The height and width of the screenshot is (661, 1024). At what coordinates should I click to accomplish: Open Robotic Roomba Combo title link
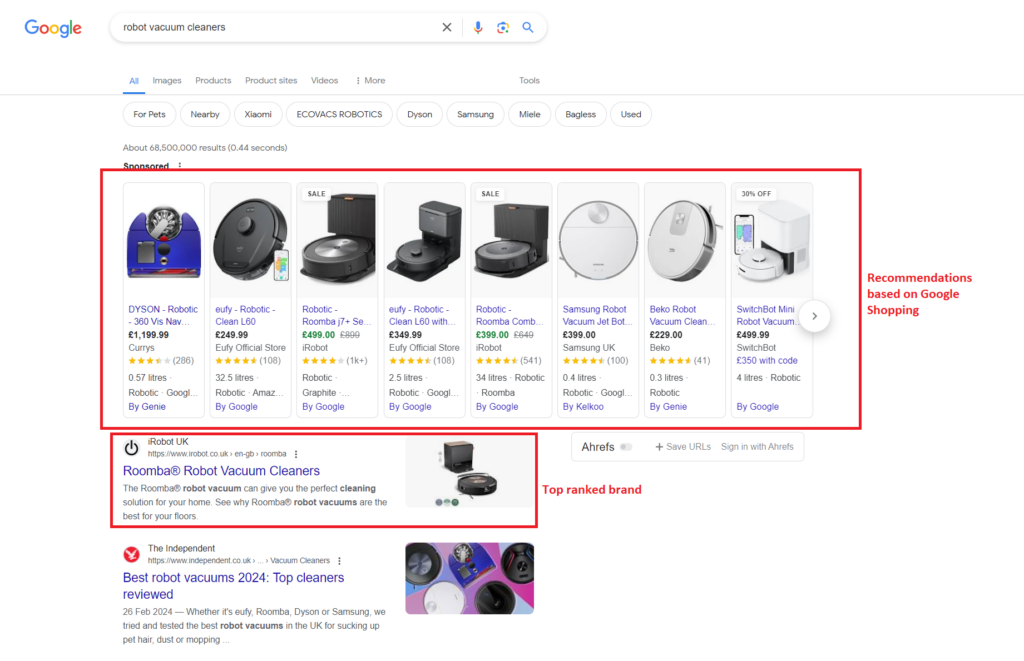pos(509,315)
